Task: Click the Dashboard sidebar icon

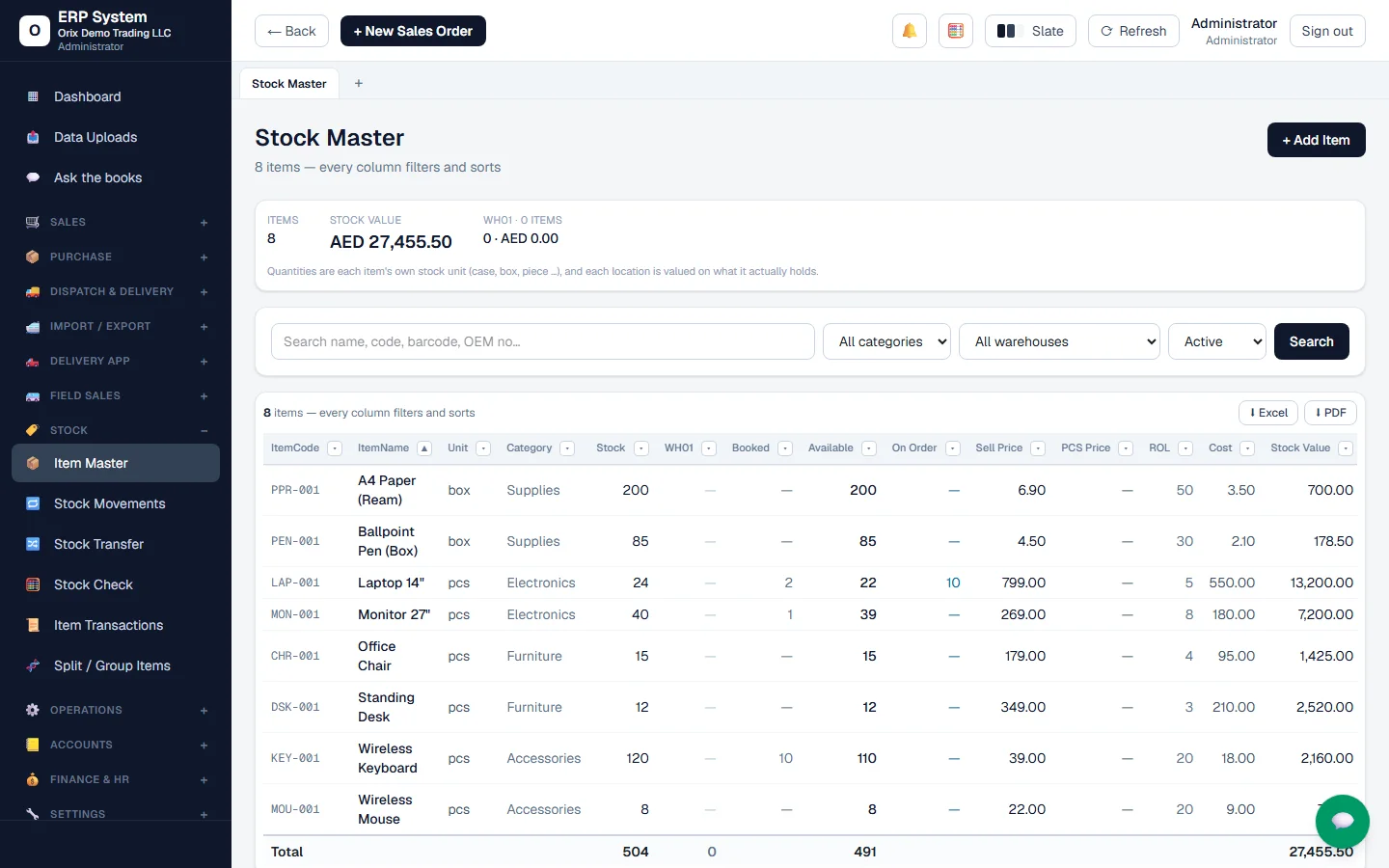Action: click(33, 96)
